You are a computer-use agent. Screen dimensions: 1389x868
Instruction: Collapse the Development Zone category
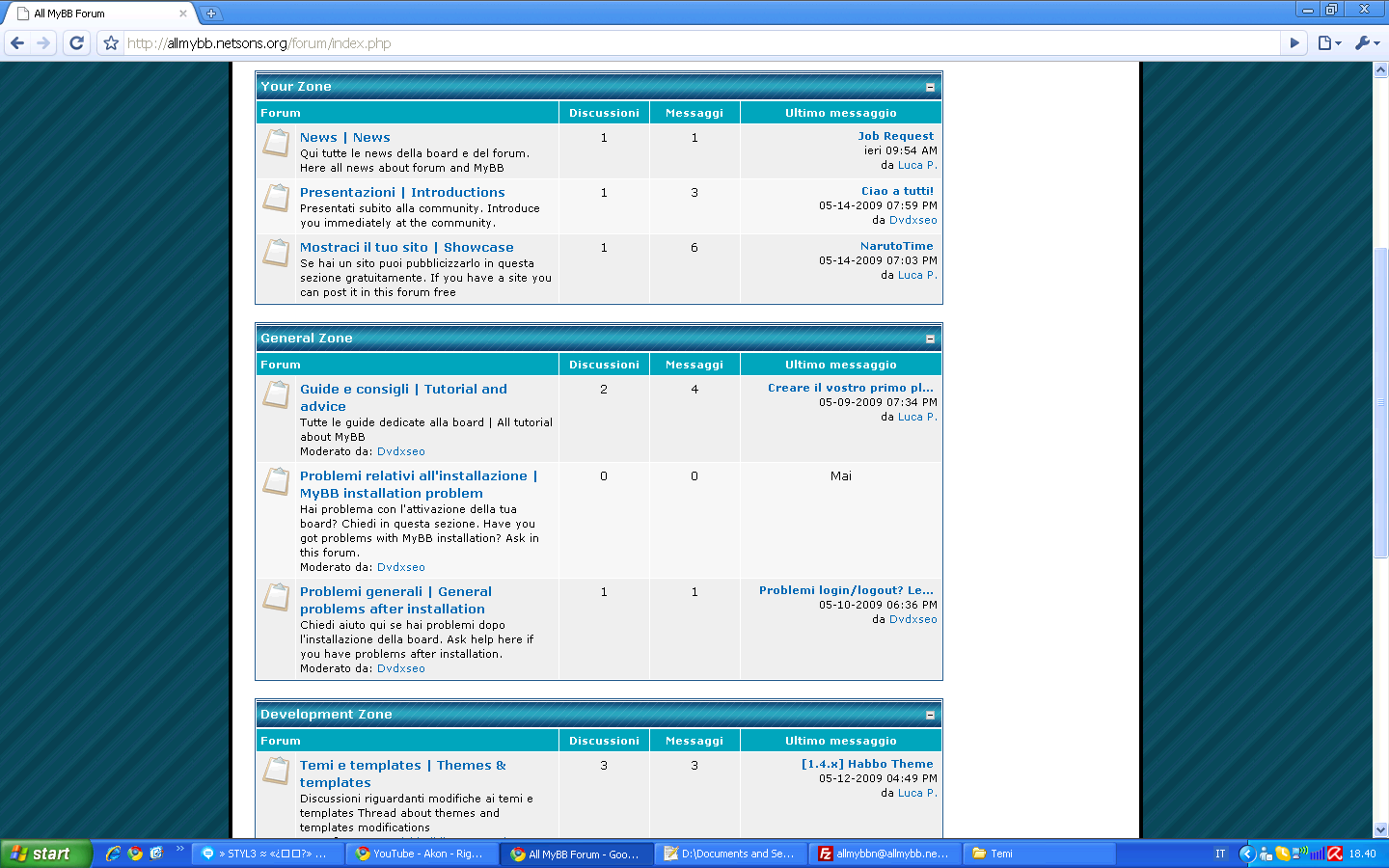(x=930, y=715)
